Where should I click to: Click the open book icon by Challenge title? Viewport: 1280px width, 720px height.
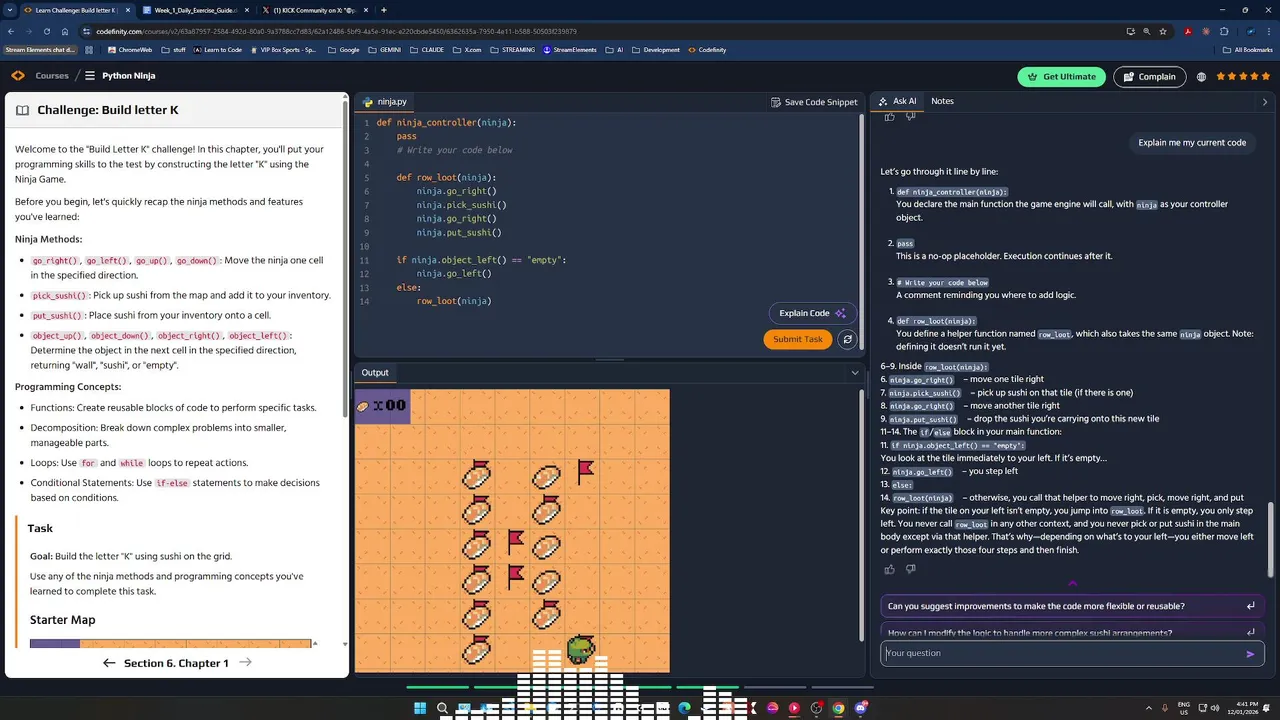click(22, 111)
